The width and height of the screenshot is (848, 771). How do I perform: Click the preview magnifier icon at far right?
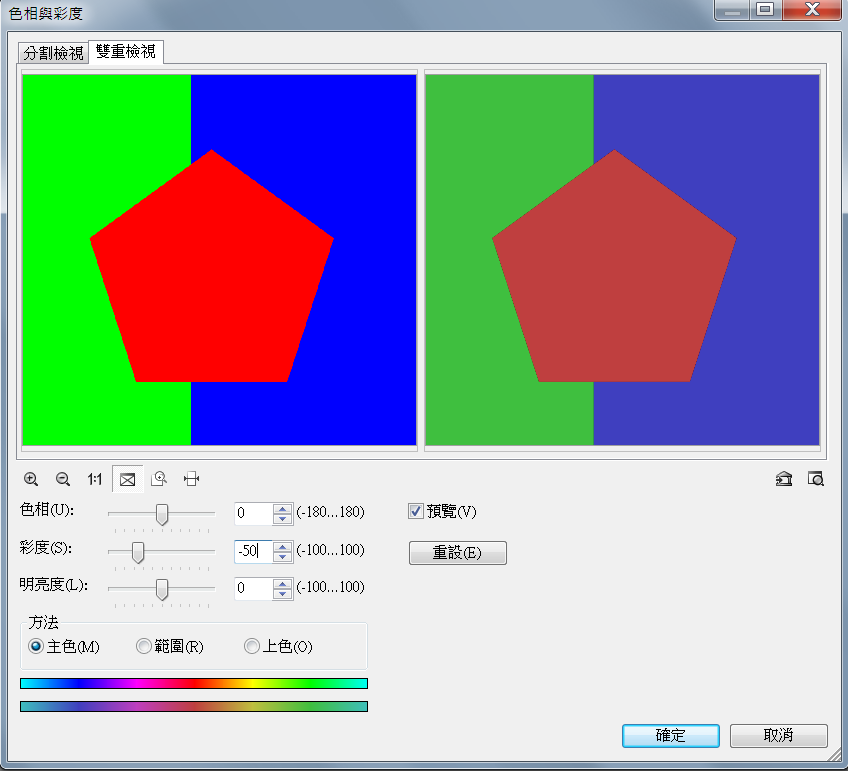point(816,479)
